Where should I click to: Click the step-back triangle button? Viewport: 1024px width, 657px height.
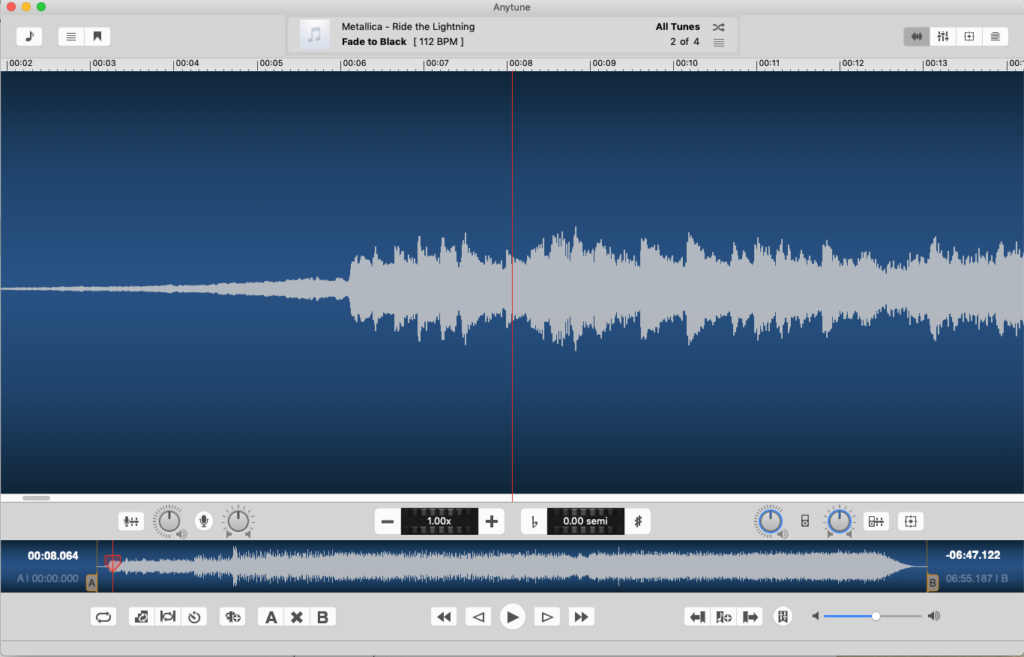pyautogui.click(x=478, y=617)
